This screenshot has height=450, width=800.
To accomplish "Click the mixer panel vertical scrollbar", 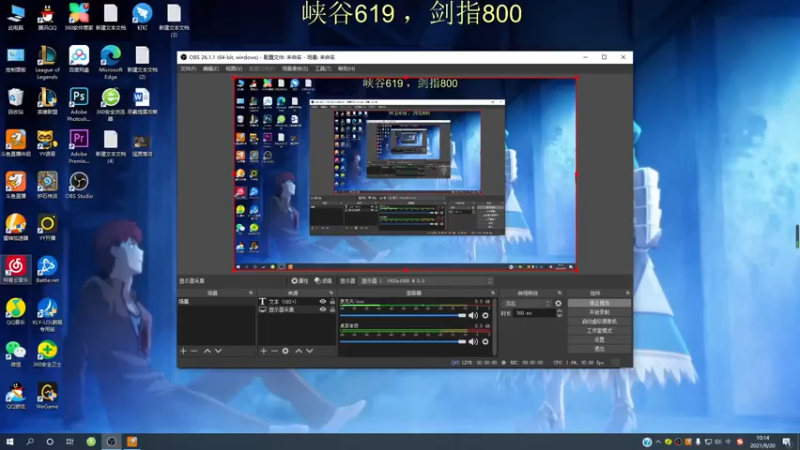I will pyautogui.click(x=494, y=327).
